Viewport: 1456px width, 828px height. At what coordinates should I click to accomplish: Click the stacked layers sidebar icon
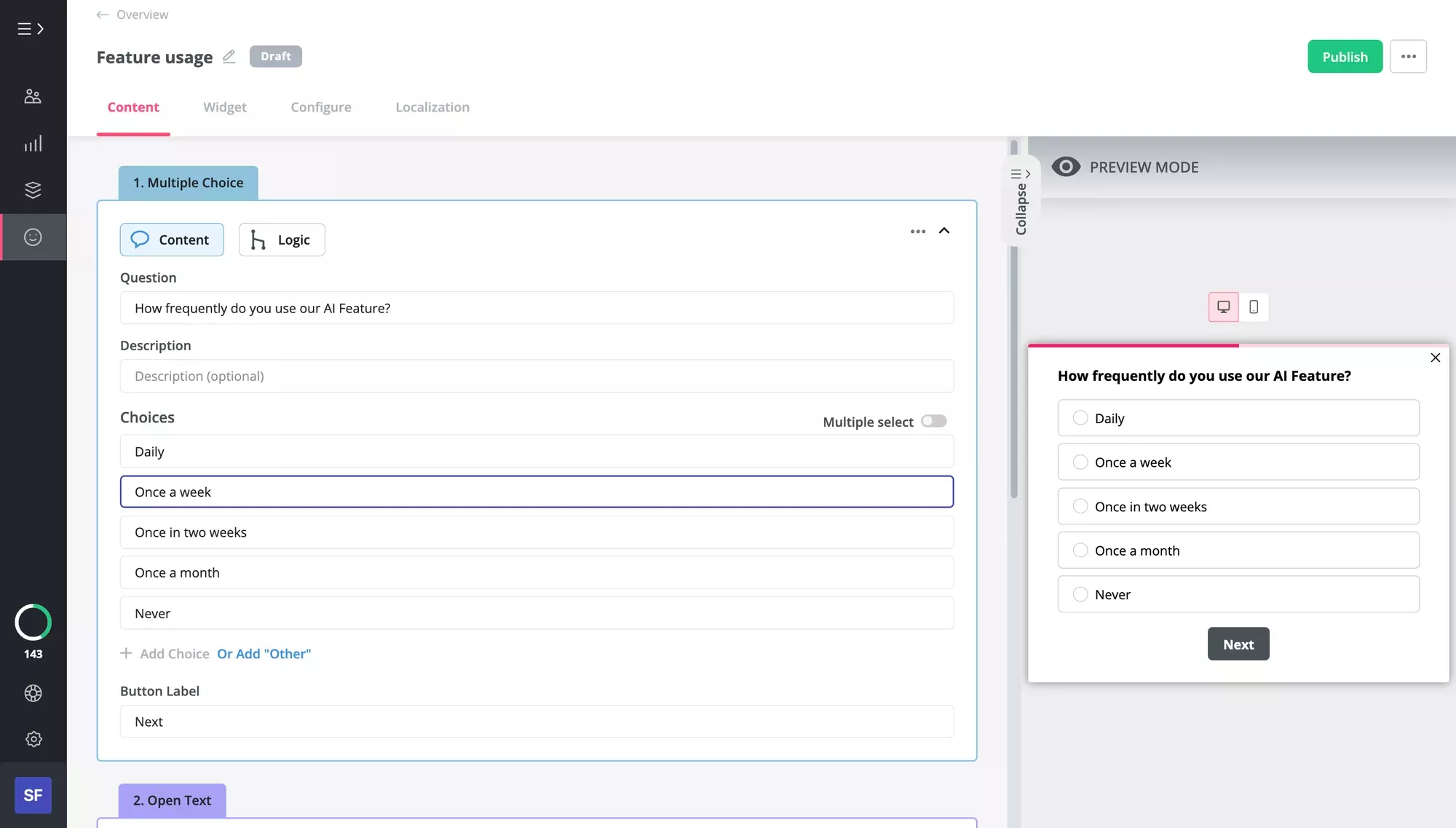click(33, 190)
